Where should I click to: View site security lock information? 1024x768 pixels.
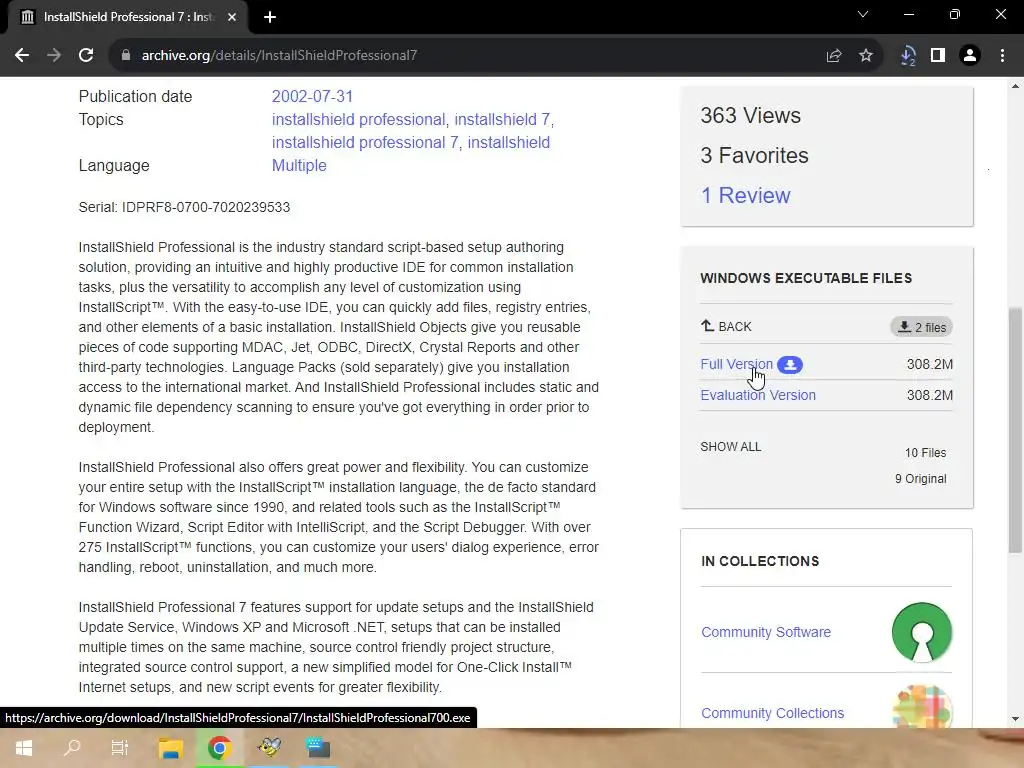pyautogui.click(x=126, y=56)
